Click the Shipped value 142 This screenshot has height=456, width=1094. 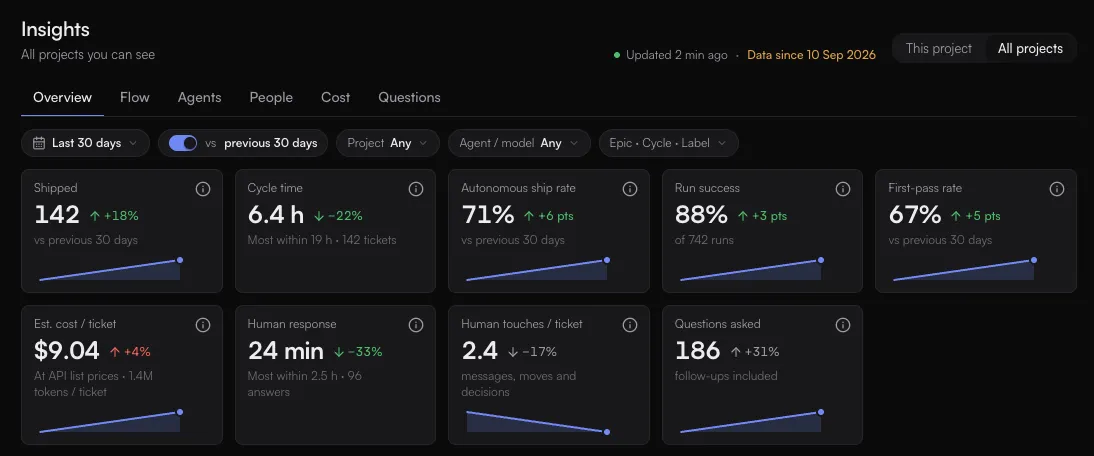[57, 215]
